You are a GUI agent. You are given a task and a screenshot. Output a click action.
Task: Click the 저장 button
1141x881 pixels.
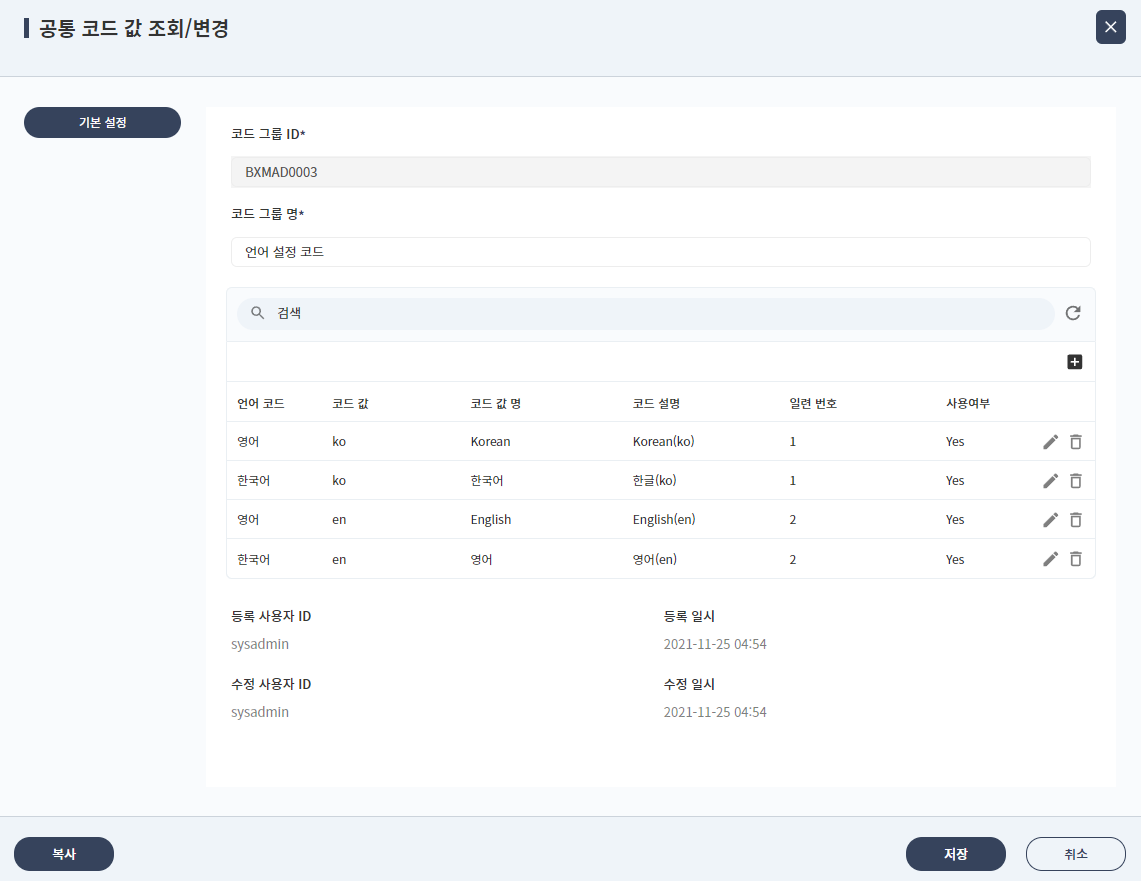955,854
